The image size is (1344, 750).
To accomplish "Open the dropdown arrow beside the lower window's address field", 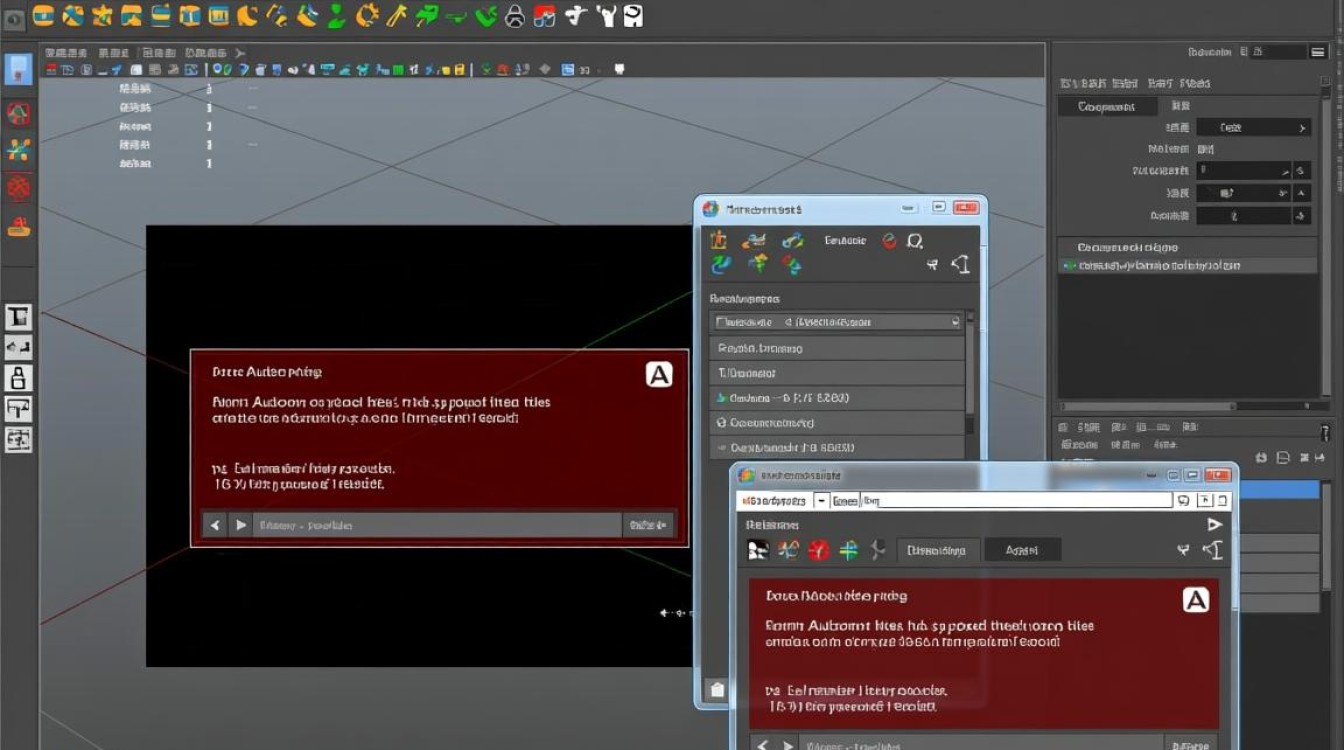I will click(821, 500).
